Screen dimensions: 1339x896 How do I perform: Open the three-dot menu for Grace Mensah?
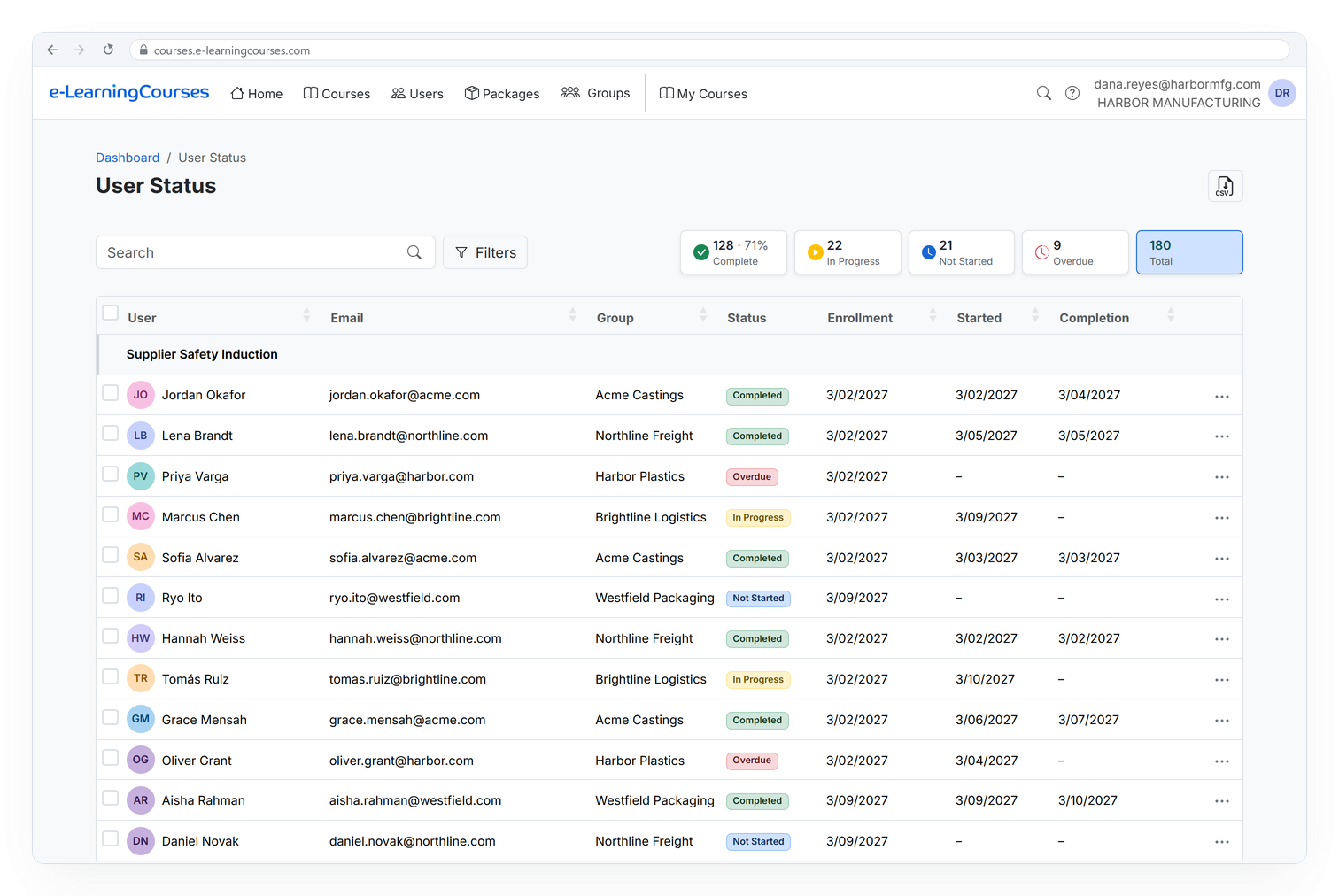1222,721
